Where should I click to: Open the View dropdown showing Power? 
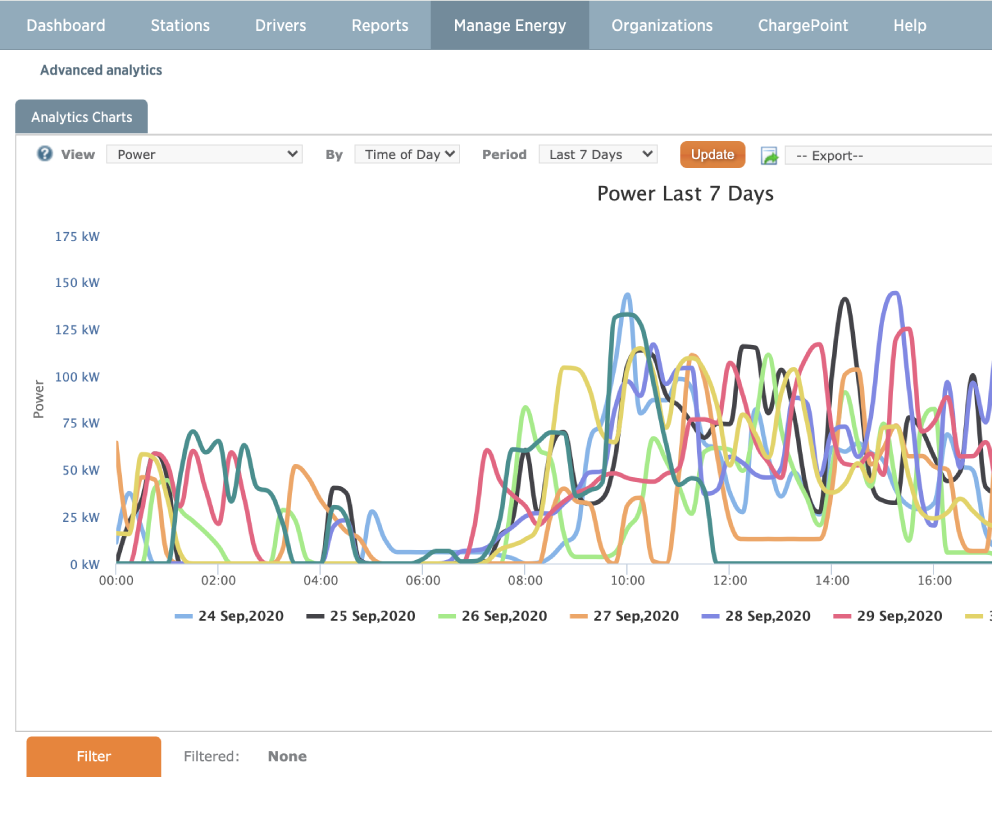(207, 154)
